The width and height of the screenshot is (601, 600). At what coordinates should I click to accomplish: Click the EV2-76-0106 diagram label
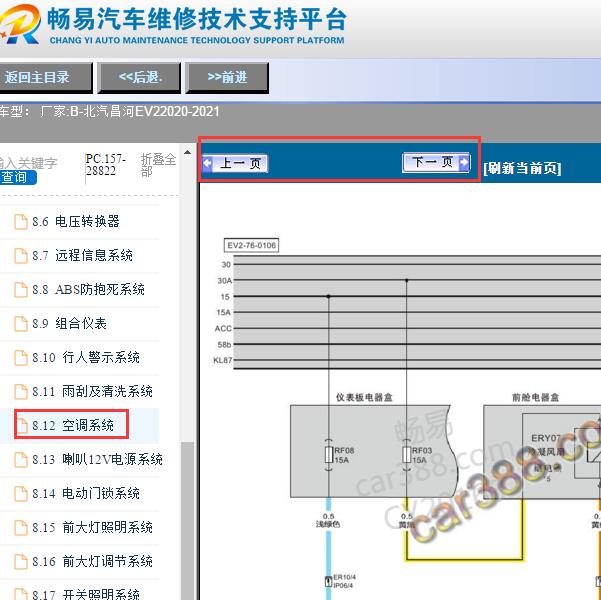(x=251, y=245)
